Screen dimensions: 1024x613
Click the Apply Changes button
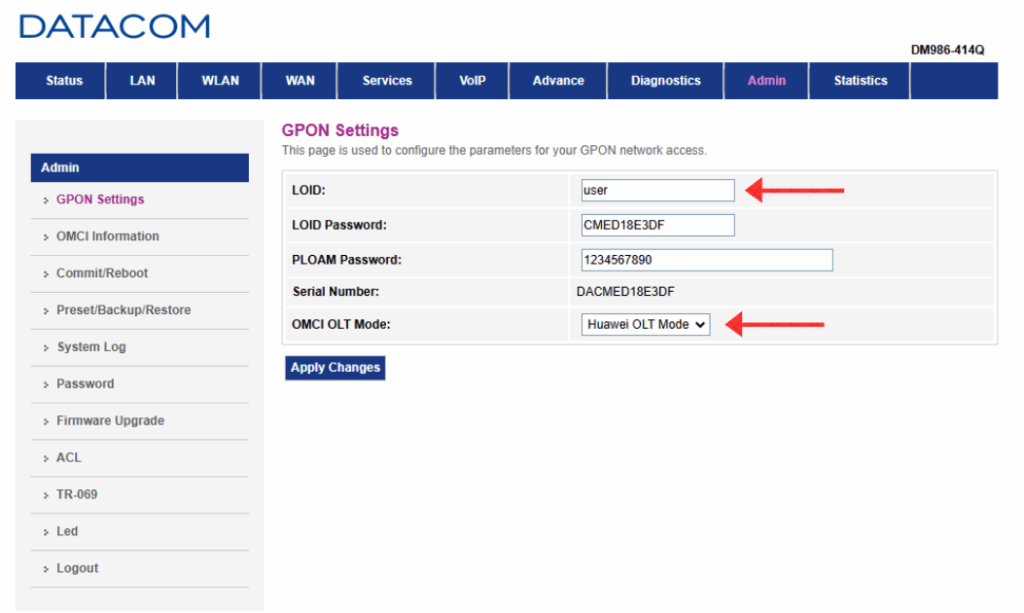(335, 368)
